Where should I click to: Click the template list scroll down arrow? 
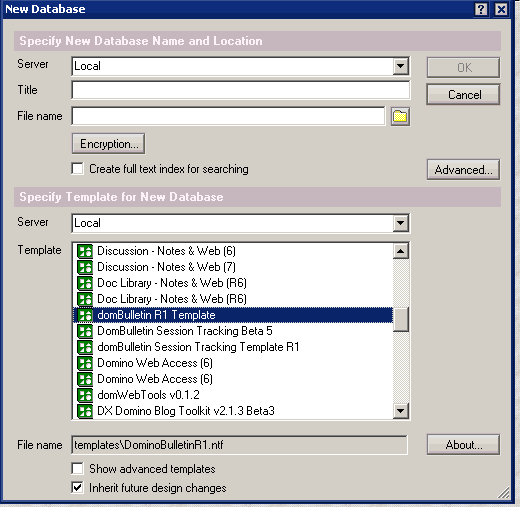pos(401,411)
